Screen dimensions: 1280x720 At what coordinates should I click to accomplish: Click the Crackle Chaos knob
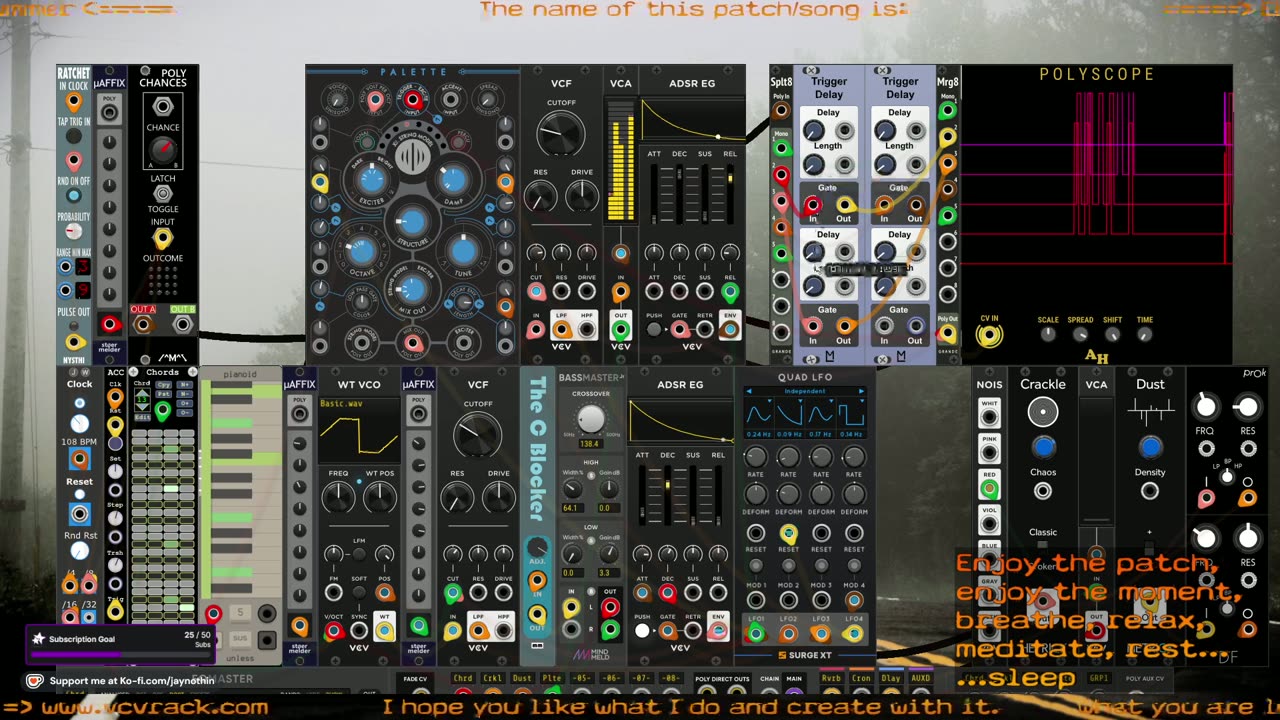1043,447
